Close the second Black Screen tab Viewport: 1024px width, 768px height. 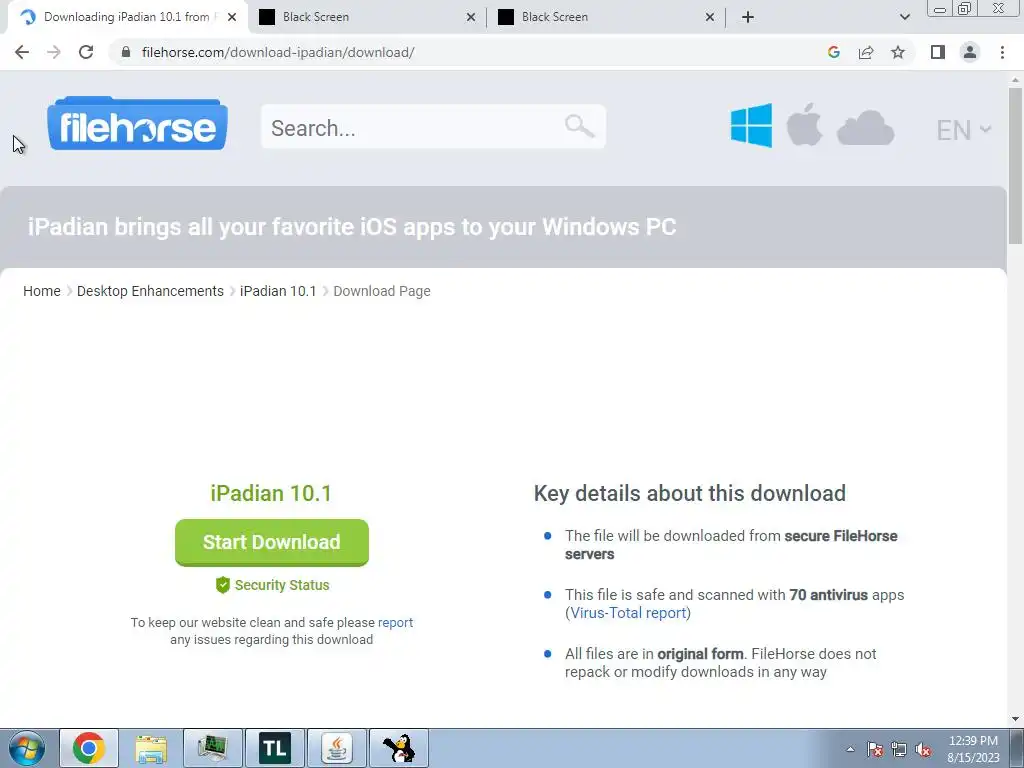(x=710, y=17)
